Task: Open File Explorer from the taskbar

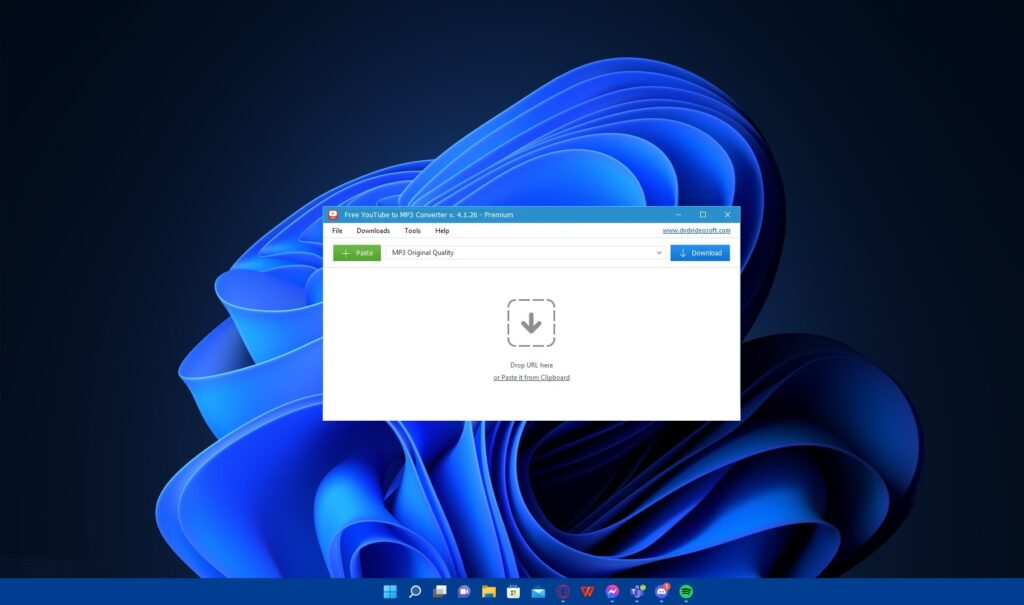Action: 488,592
